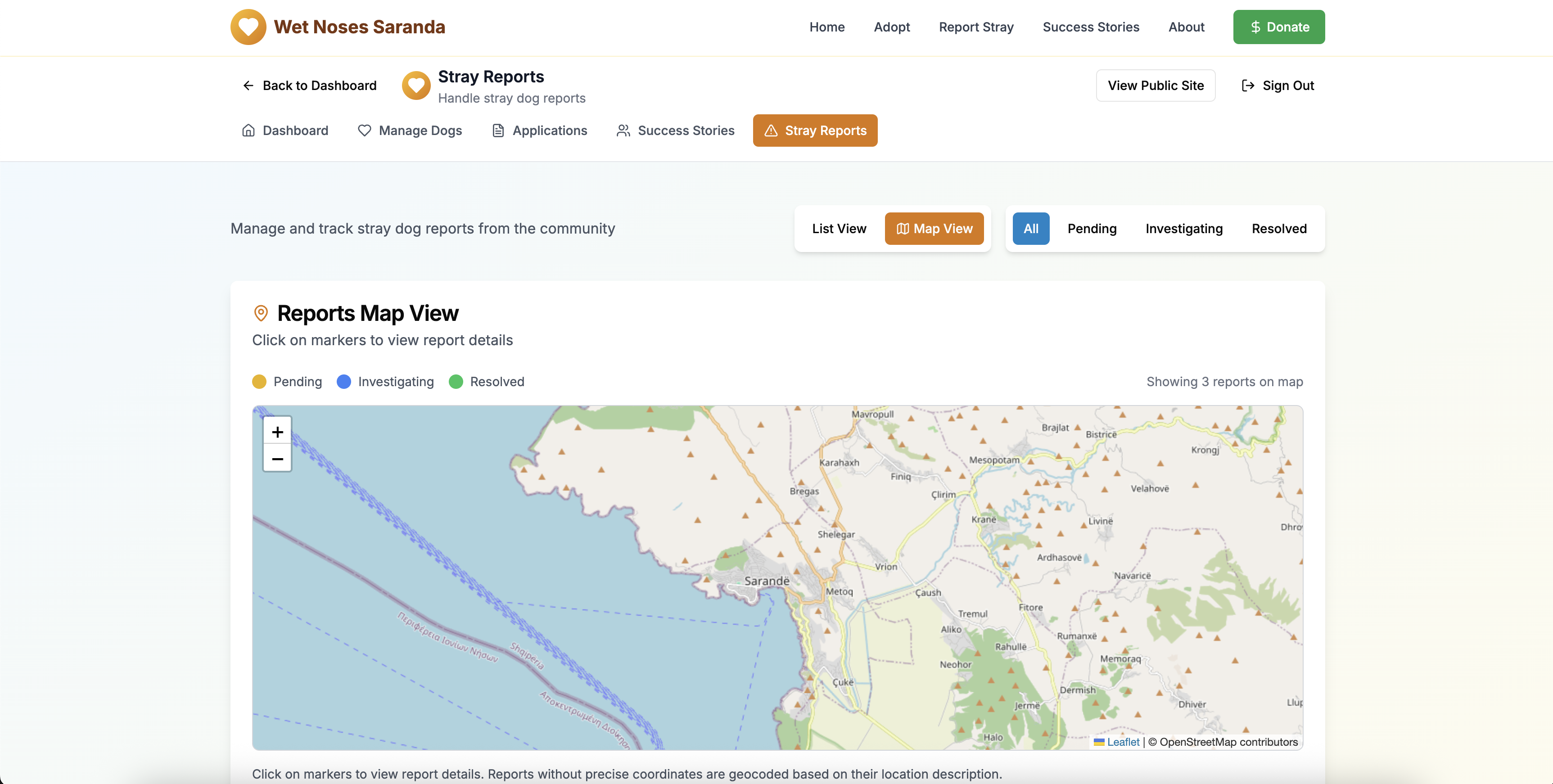Switch to List View

839,228
